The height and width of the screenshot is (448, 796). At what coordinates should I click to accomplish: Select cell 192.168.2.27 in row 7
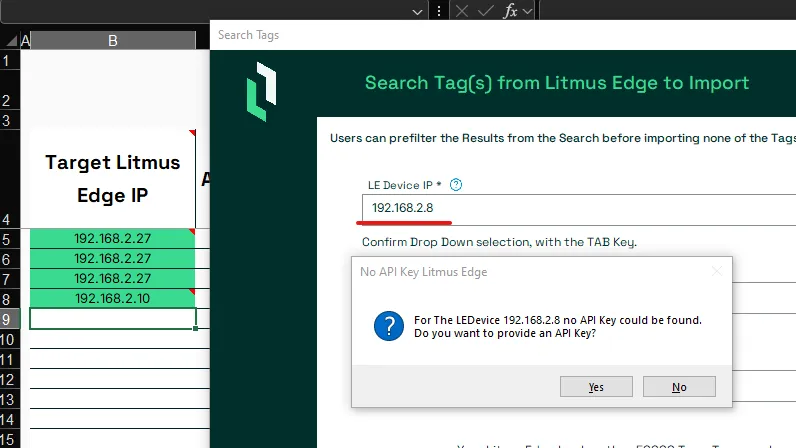tap(113, 278)
